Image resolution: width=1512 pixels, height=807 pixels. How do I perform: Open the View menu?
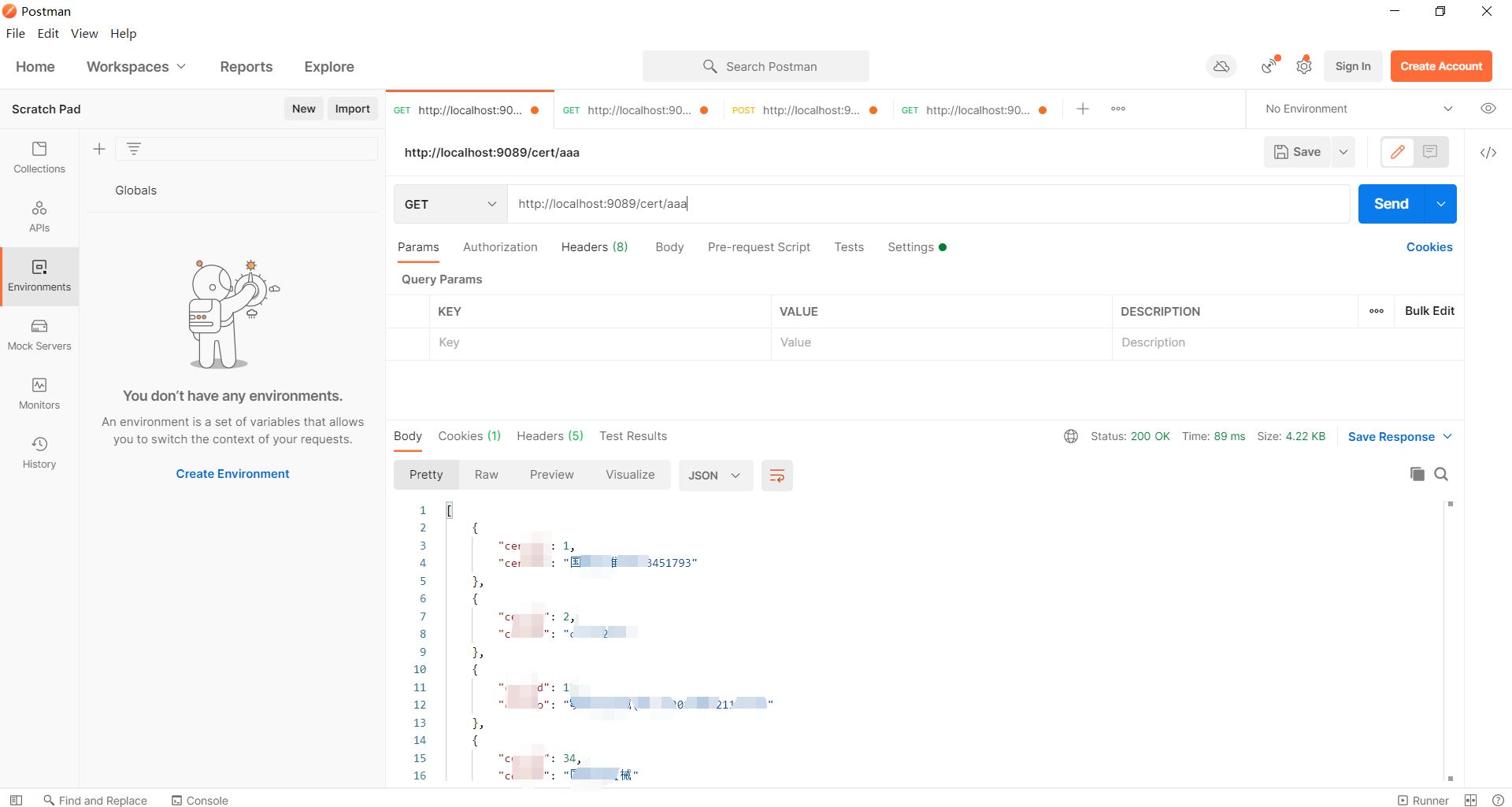[x=84, y=33]
